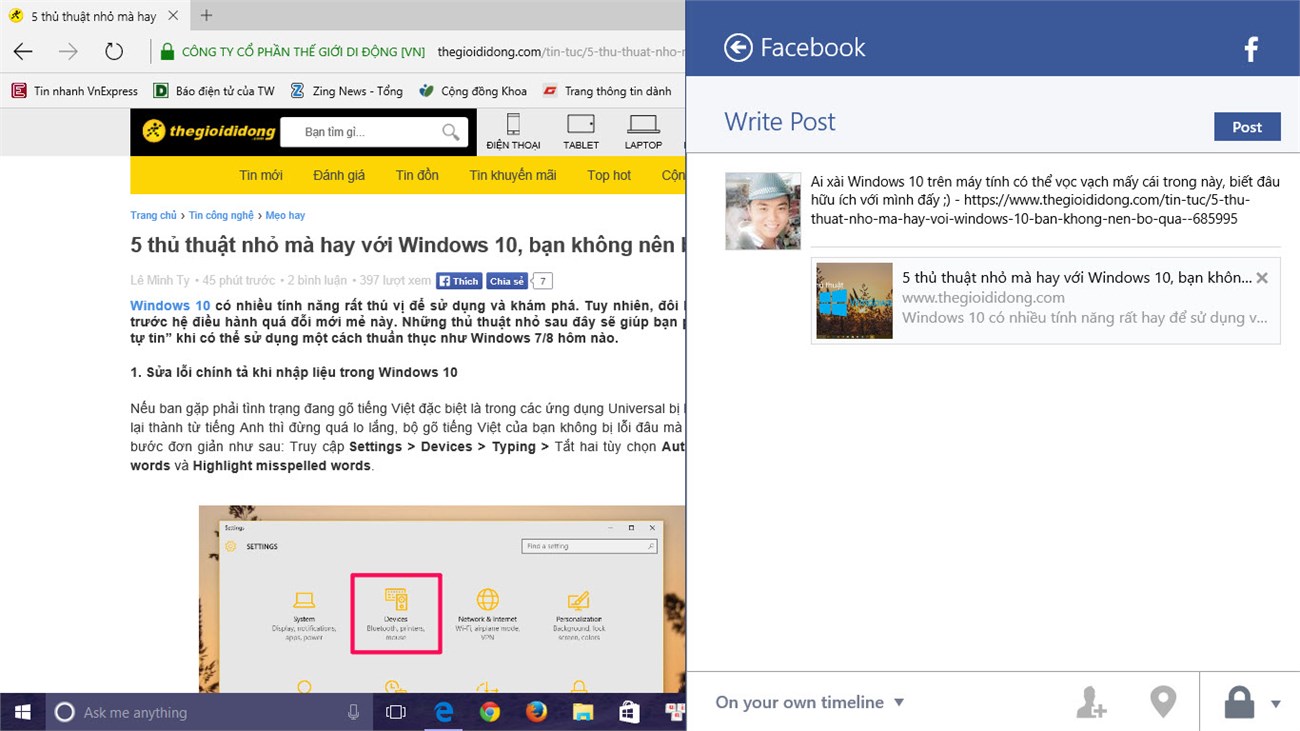The image size is (1300, 731).
Task: Click the Facebook Thích like button
Action: tap(459, 281)
